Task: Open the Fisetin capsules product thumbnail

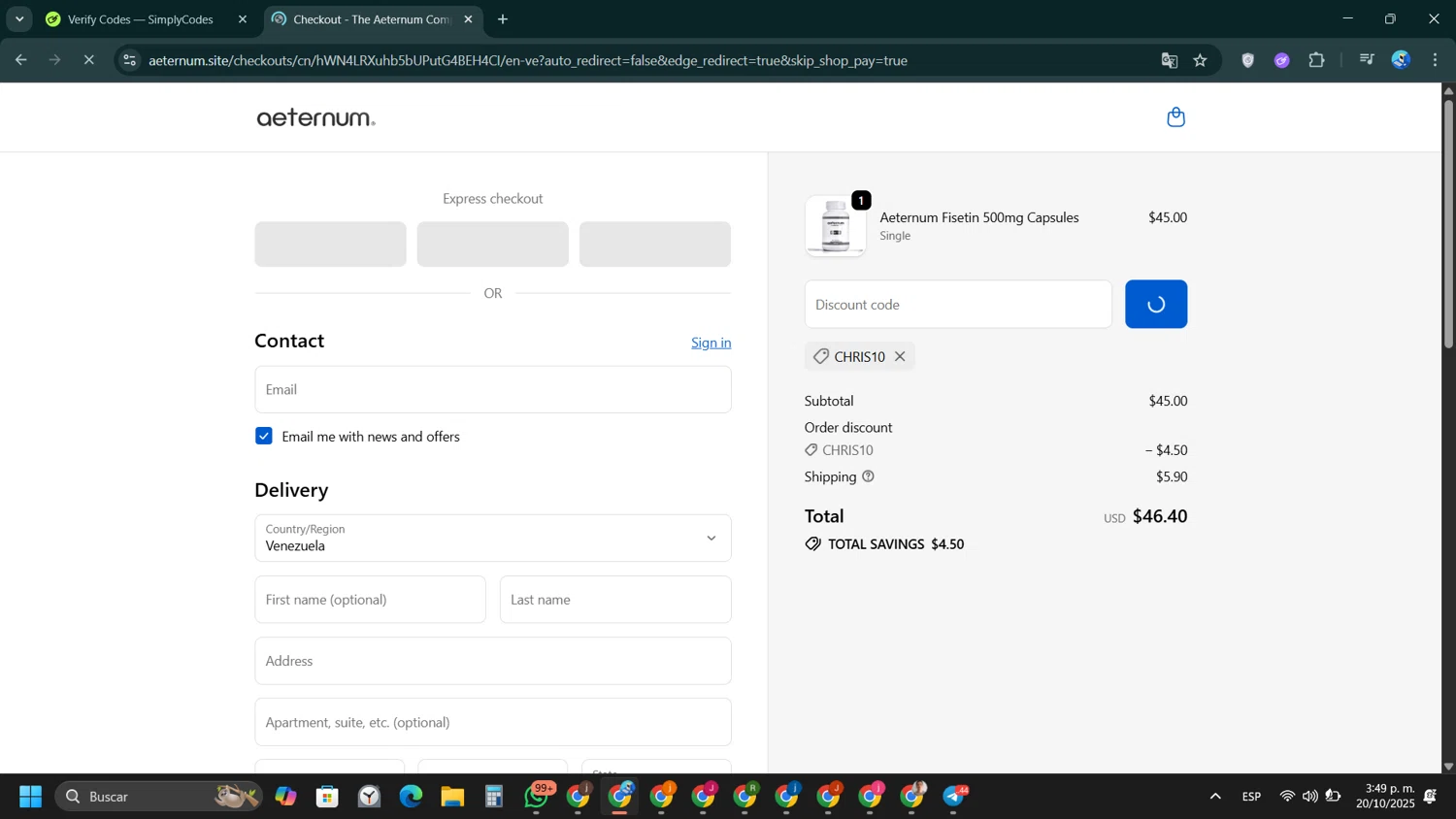Action: [x=835, y=226]
